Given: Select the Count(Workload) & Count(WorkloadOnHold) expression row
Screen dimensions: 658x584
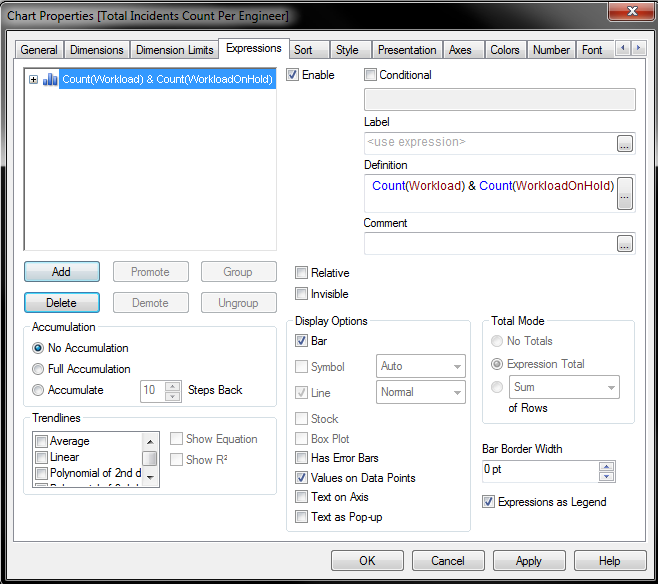Looking at the screenshot, I should (x=167, y=79).
